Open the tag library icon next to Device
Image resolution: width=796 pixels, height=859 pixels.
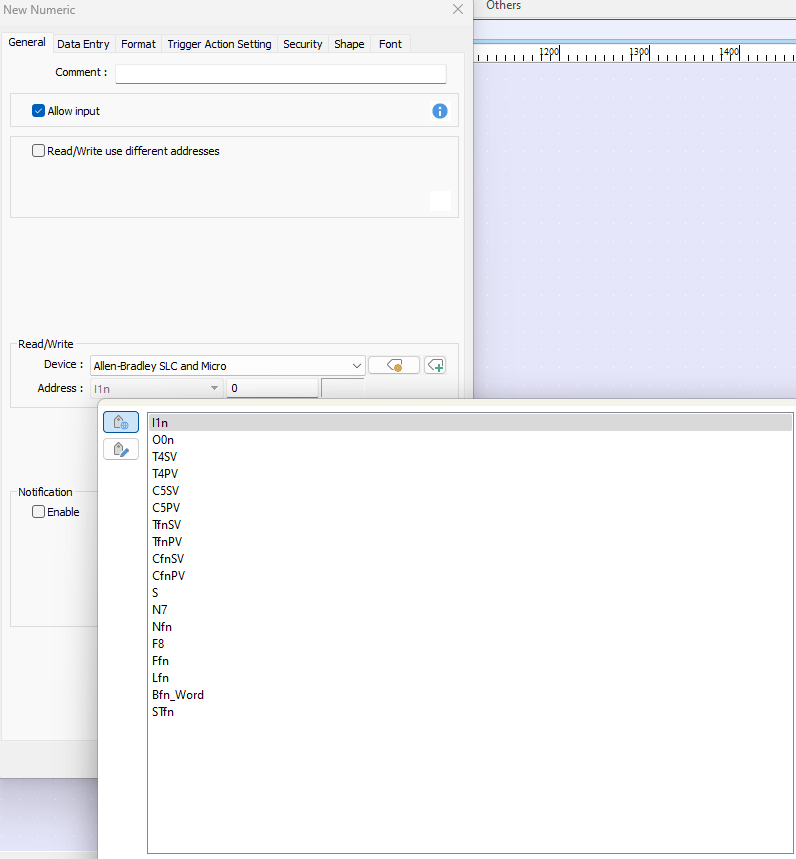coord(394,365)
